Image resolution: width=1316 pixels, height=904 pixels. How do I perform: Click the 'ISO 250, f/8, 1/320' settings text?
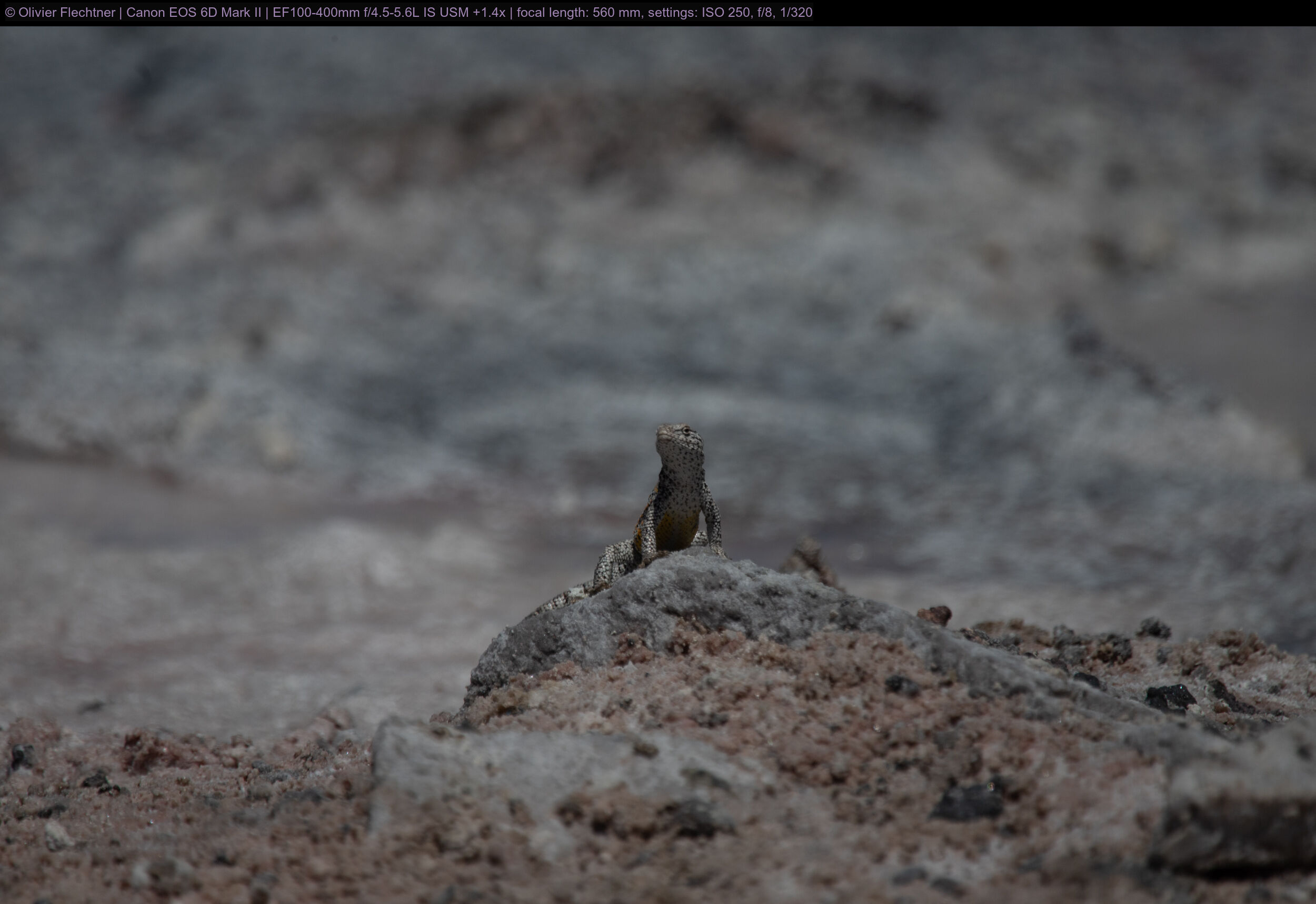coord(757,13)
